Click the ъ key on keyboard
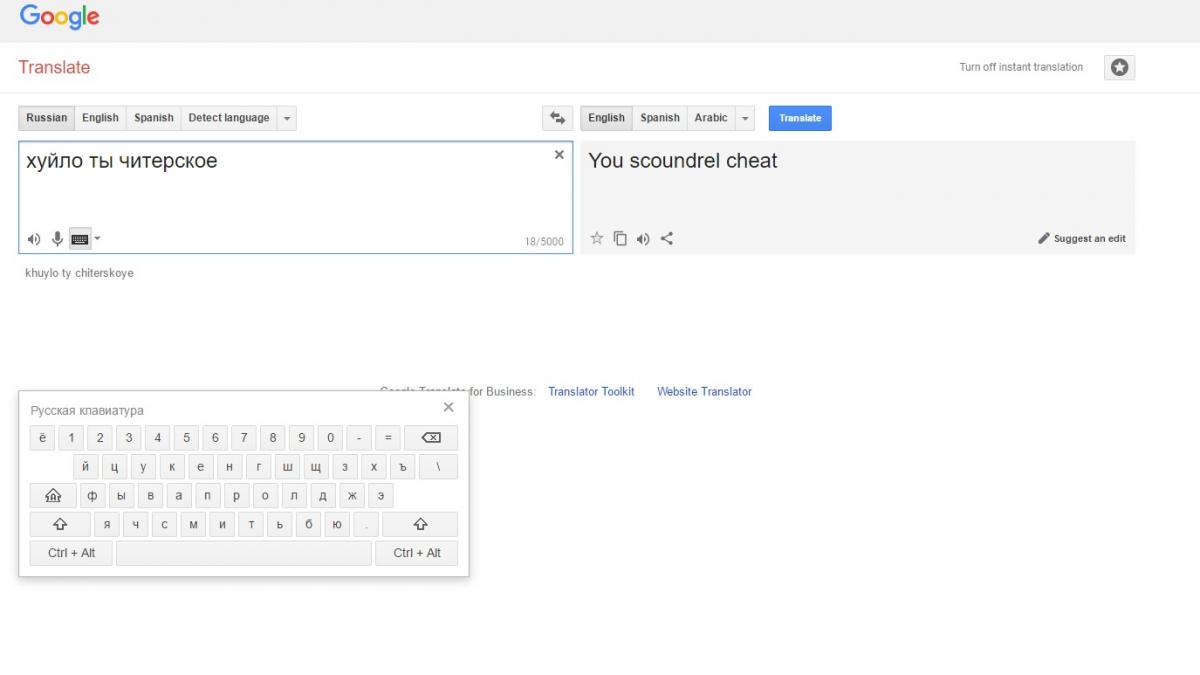This screenshot has width=1200, height=675. click(x=402, y=467)
